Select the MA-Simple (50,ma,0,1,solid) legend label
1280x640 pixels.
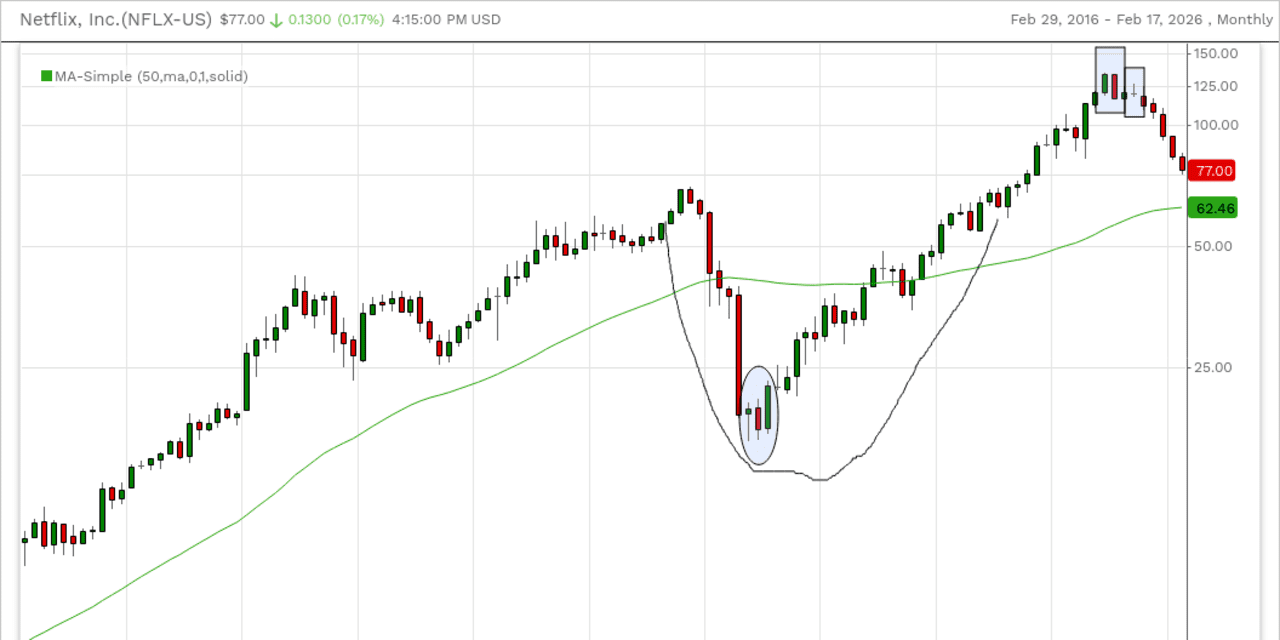pyautogui.click(x=151, y=76)
